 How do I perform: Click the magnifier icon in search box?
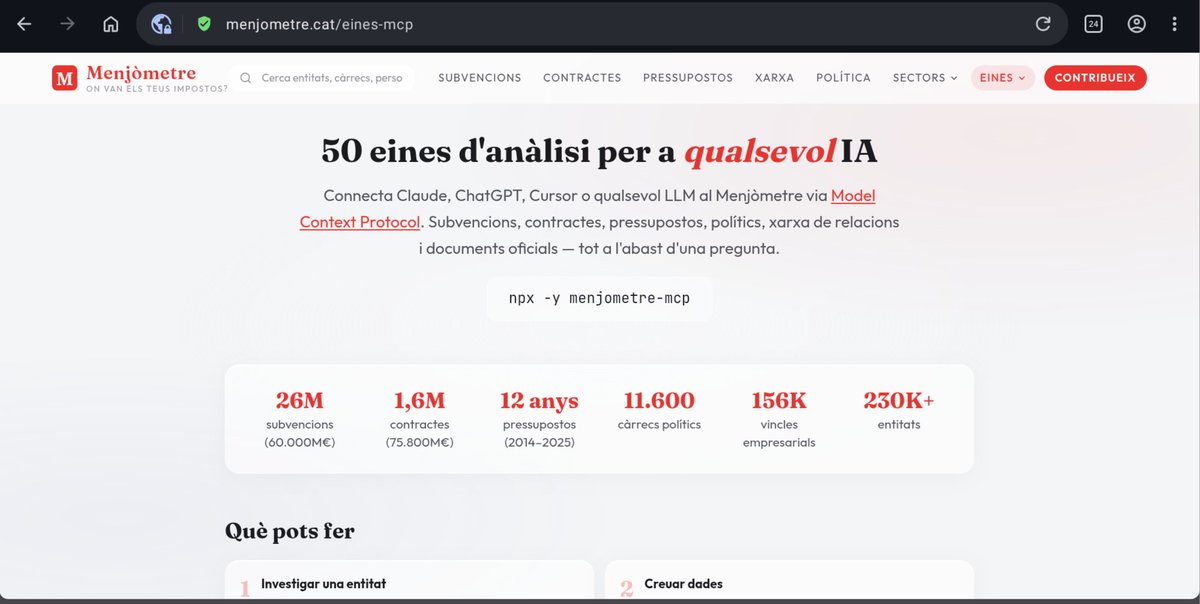point(245,78)
